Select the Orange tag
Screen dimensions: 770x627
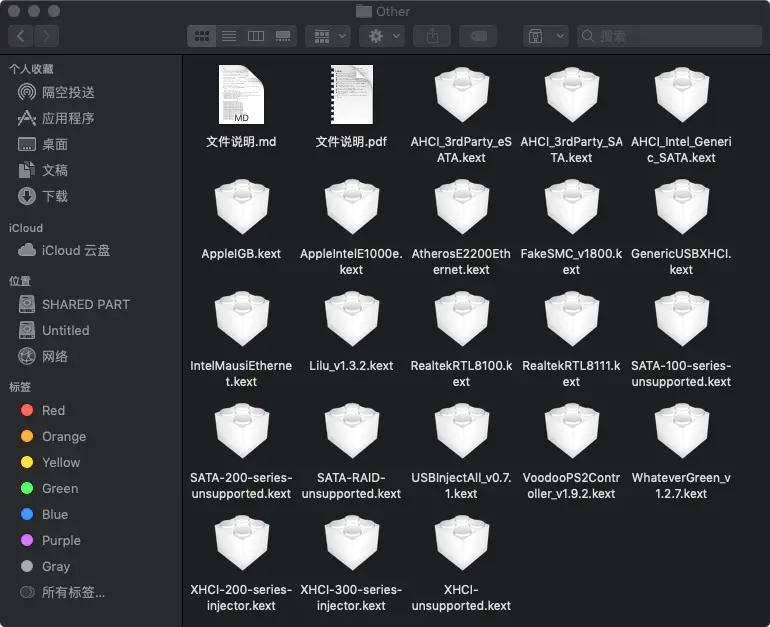tap(54, 436)
